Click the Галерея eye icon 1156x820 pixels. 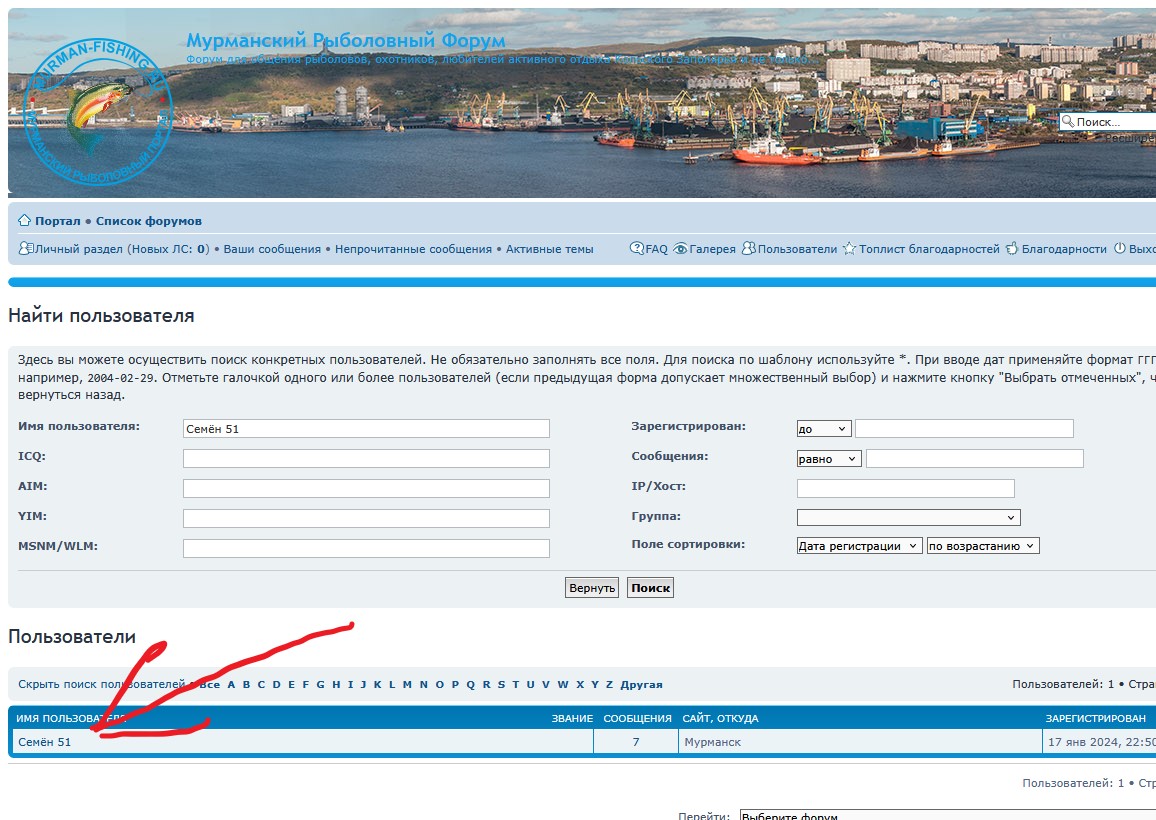tap(680, 249)
